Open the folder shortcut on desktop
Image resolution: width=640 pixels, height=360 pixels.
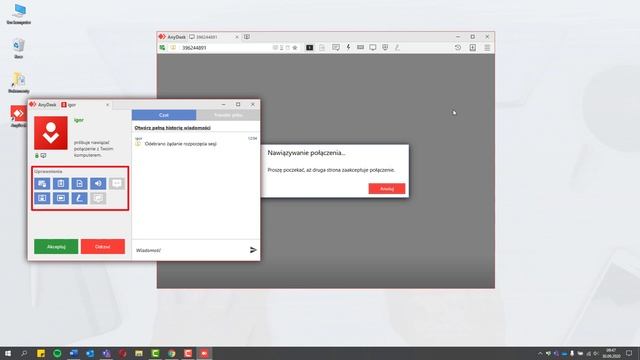click(19, 83)
